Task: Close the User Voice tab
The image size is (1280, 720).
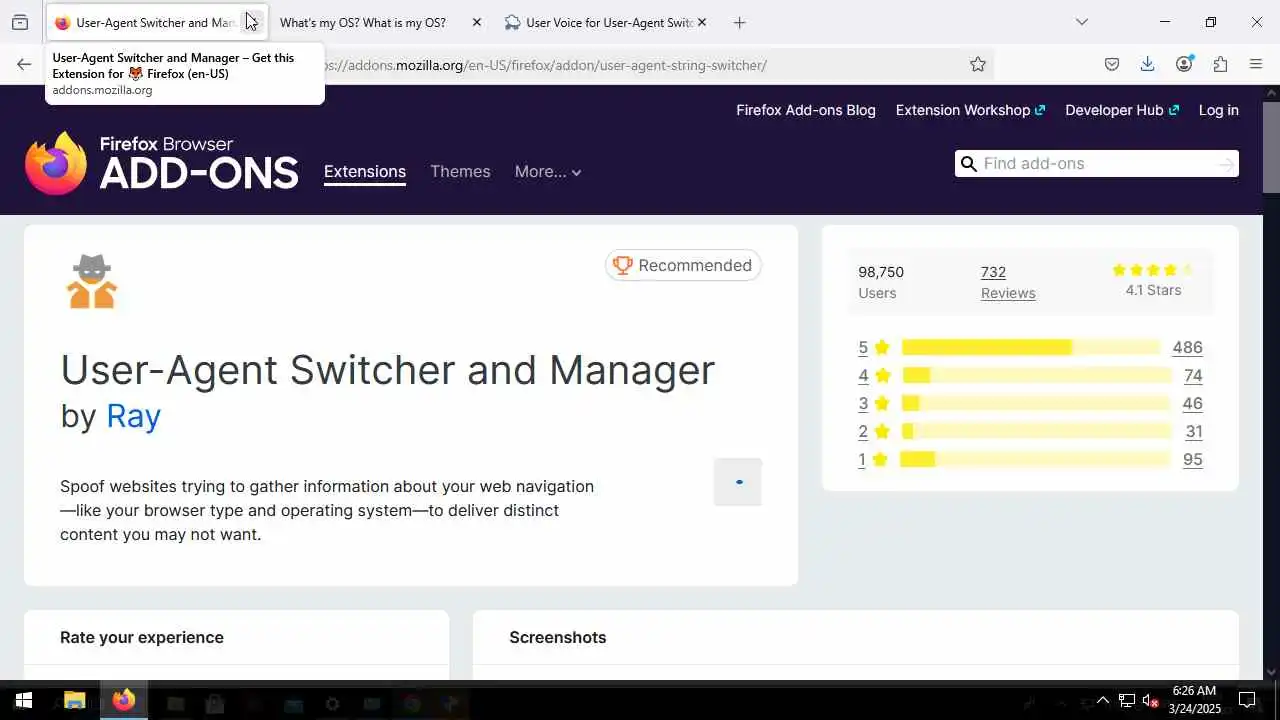Action: (701, 22)
